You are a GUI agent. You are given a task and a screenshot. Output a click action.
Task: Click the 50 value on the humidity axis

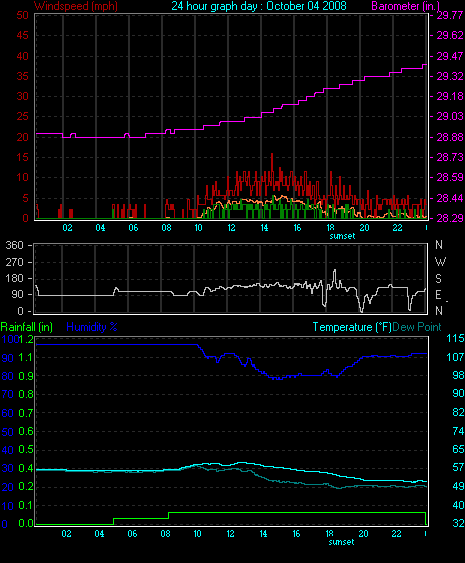pyautogui.click(x=8, y=432)
